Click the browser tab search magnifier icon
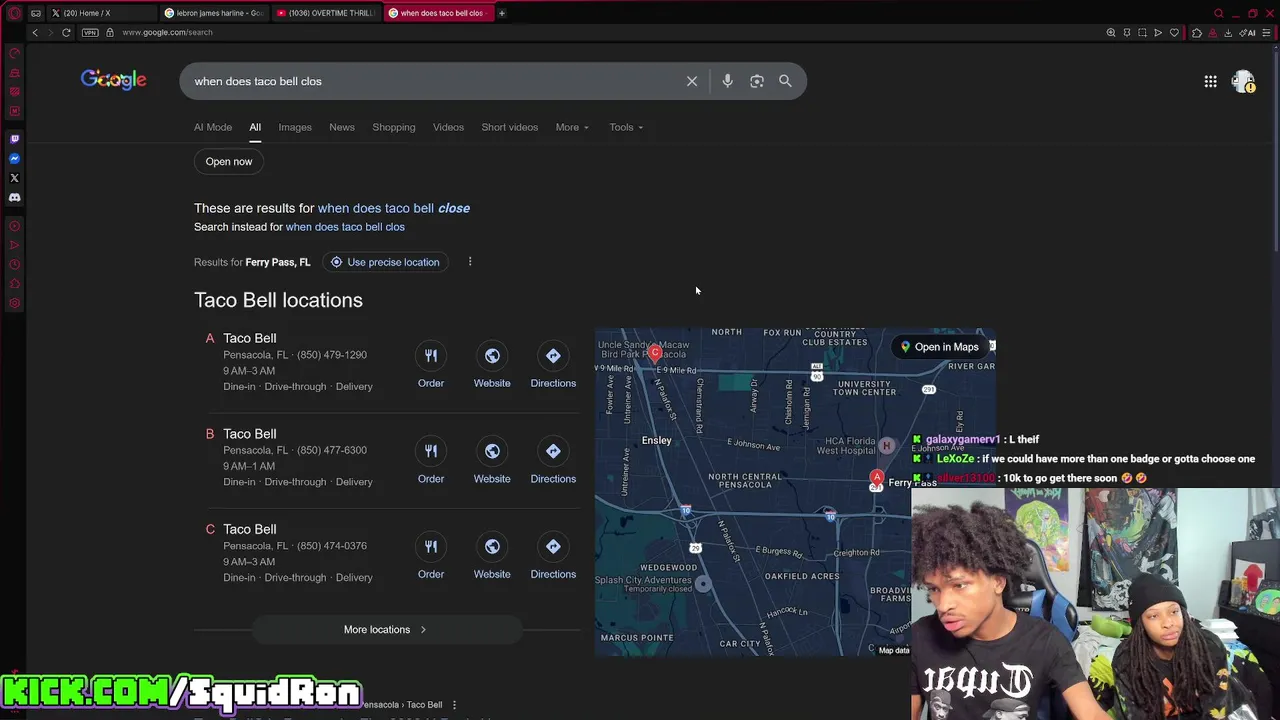This screenshot has width=1280, height=720. coord(1218,13)
